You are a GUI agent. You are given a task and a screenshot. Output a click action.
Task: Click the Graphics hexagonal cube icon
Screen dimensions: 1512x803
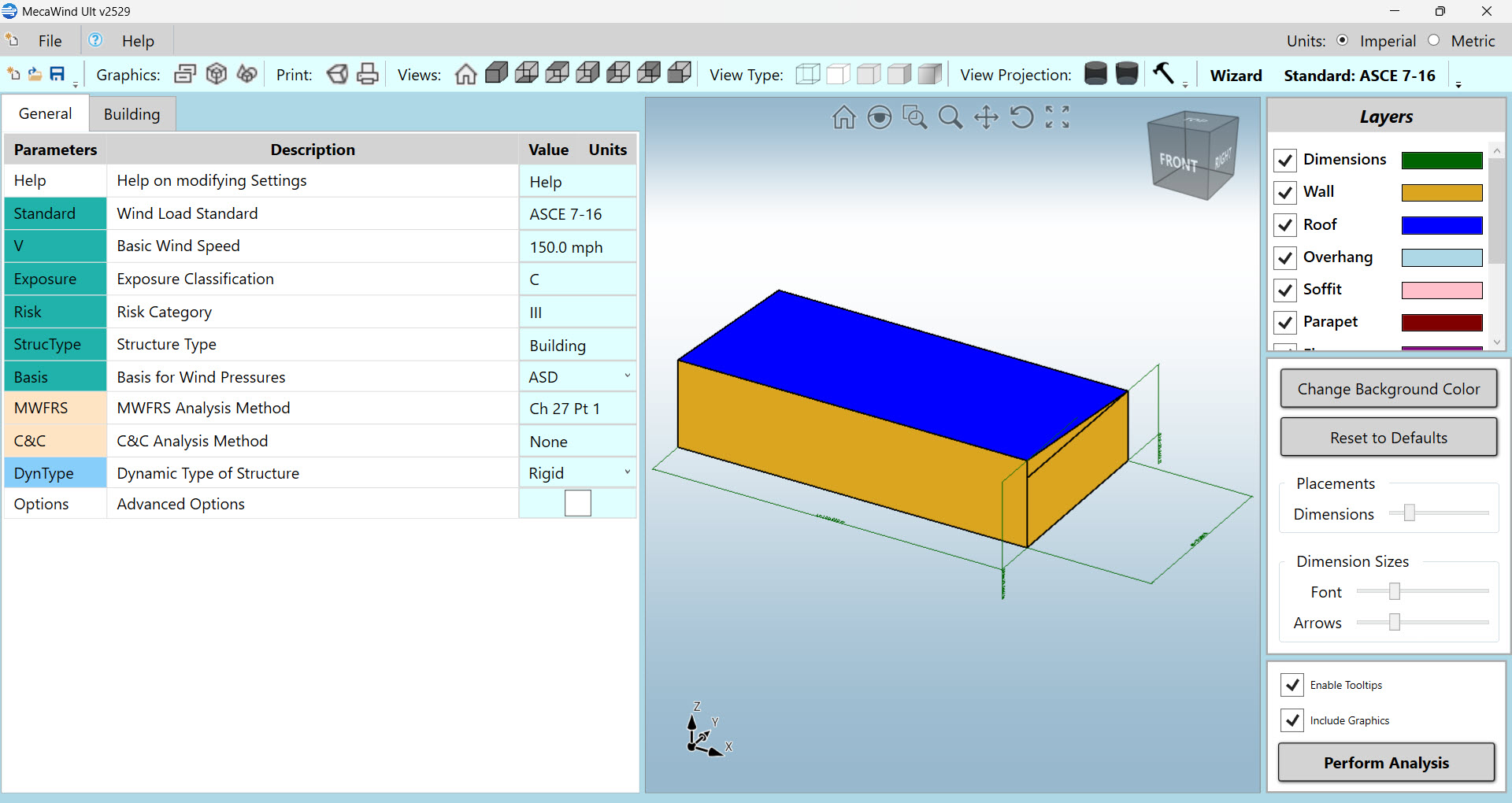tap(216, 74)
